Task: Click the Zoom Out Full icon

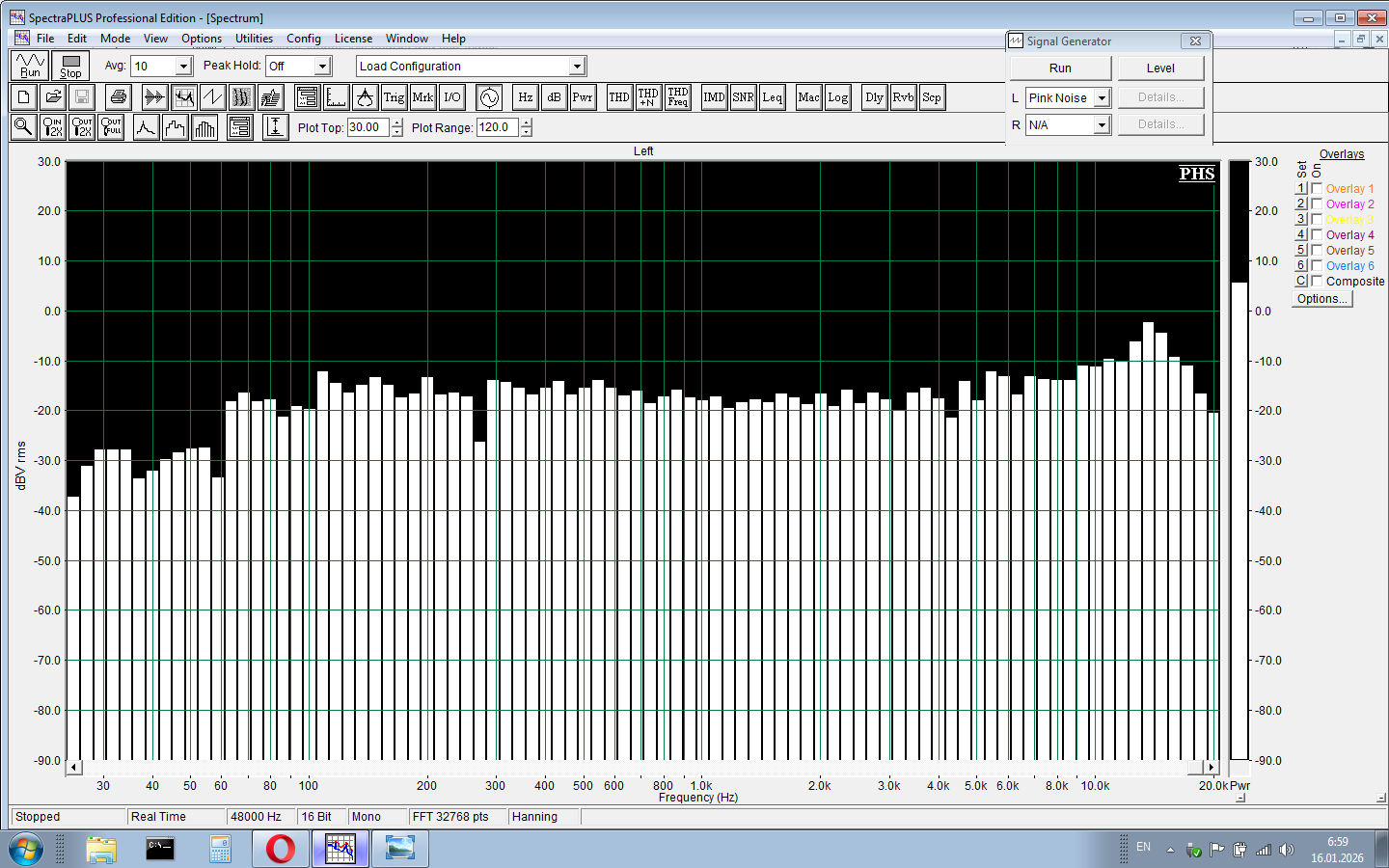Action: pos(111,127)
